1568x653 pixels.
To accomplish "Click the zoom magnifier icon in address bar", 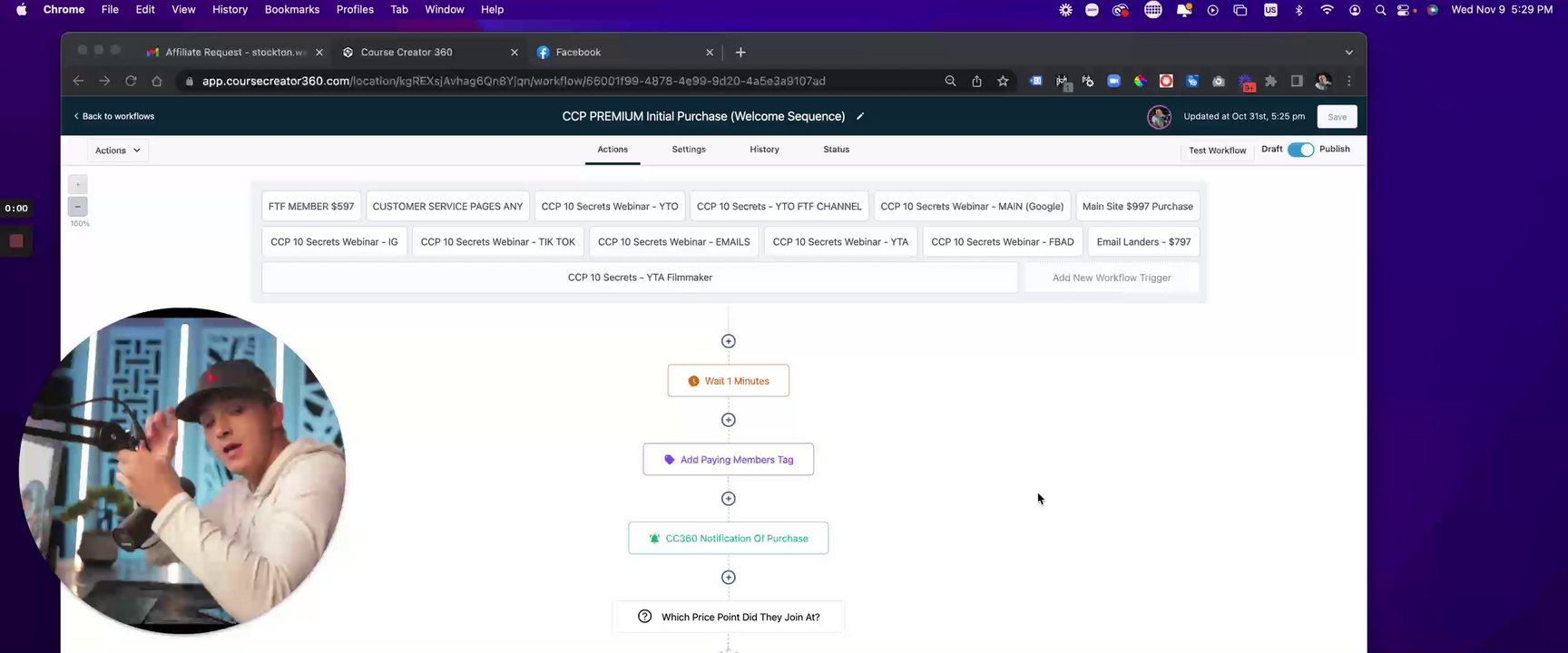I will click(x=950, y=81).
